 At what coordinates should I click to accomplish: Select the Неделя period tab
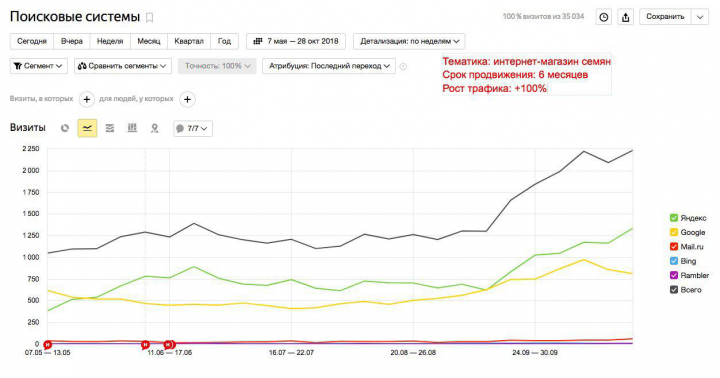coord(110,41)
